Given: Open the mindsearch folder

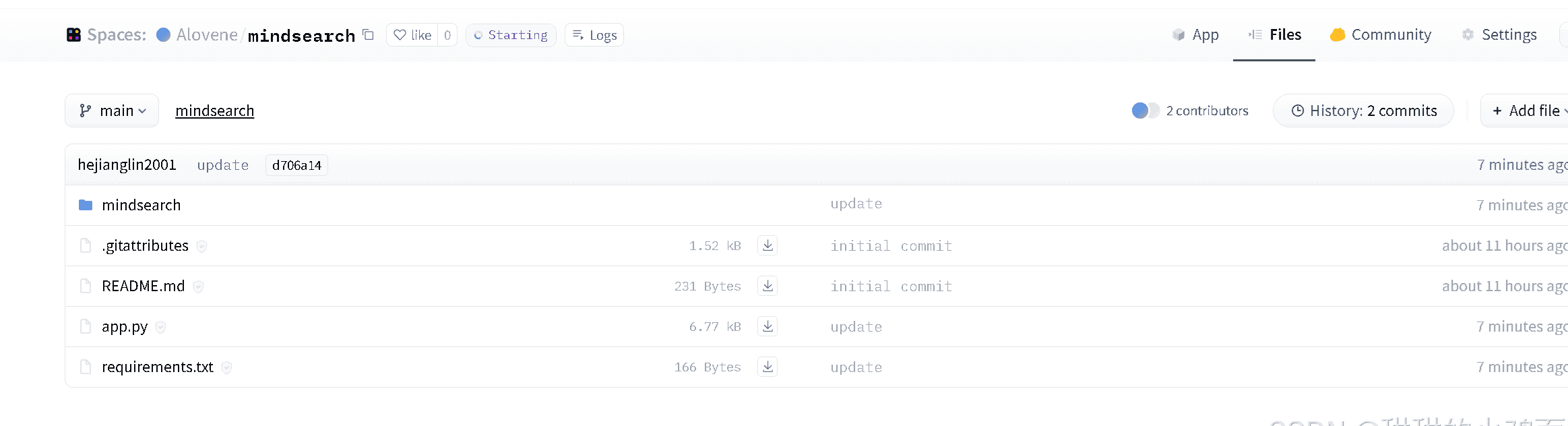Looking at the screenshot, I should tap(142, 205).
